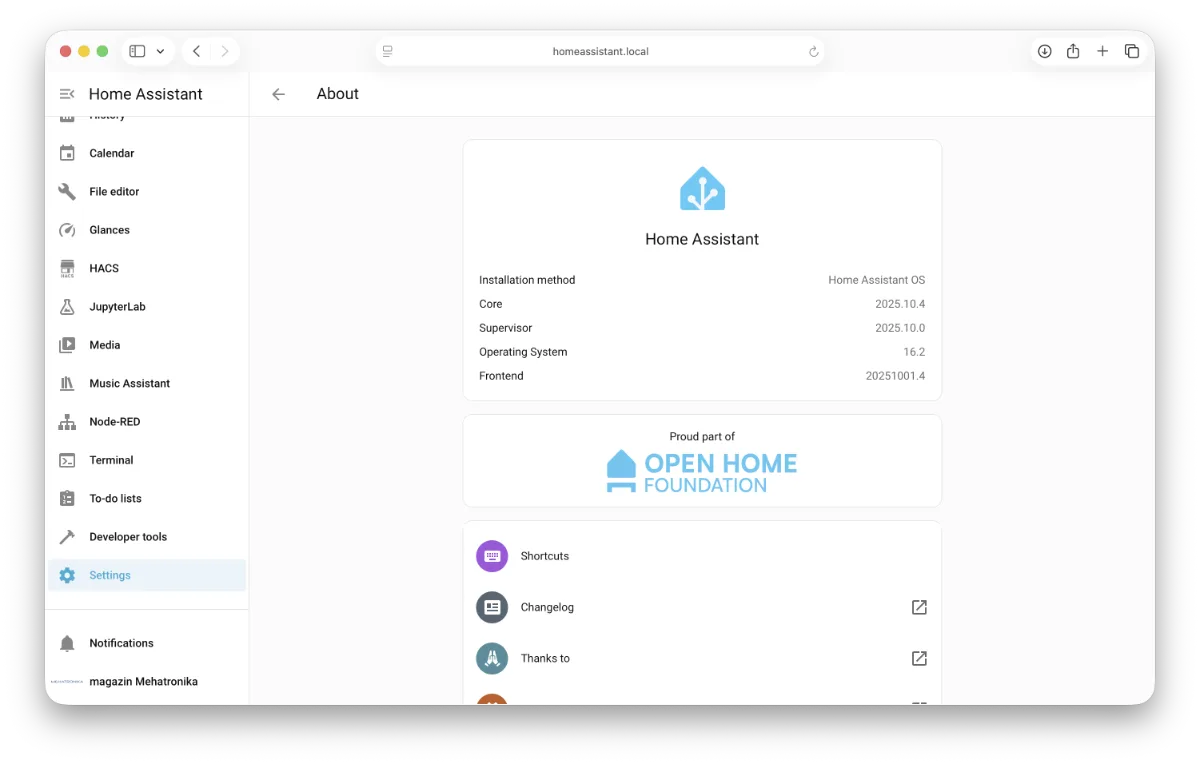Open the Thanks to external link

919,658
